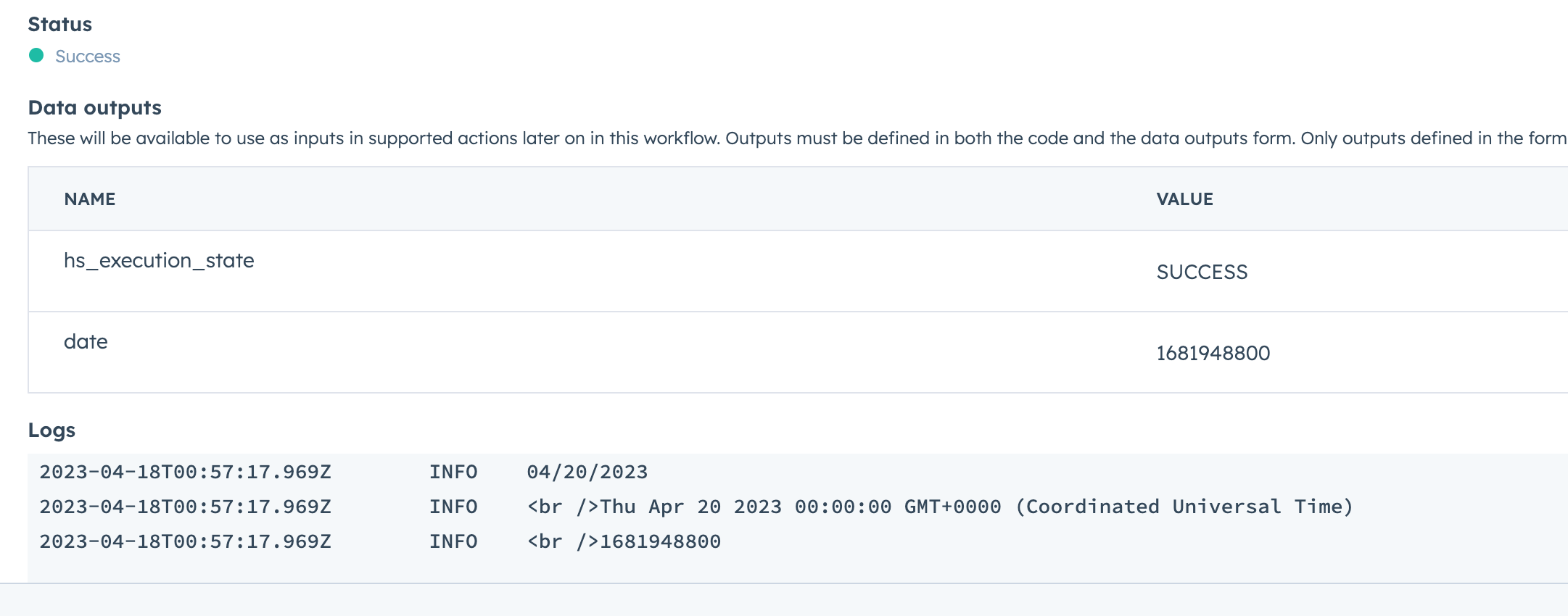Click the first INFO log line showing 04/20/2023
This screenshot has height=616, width=1568.
click(587, 472)
